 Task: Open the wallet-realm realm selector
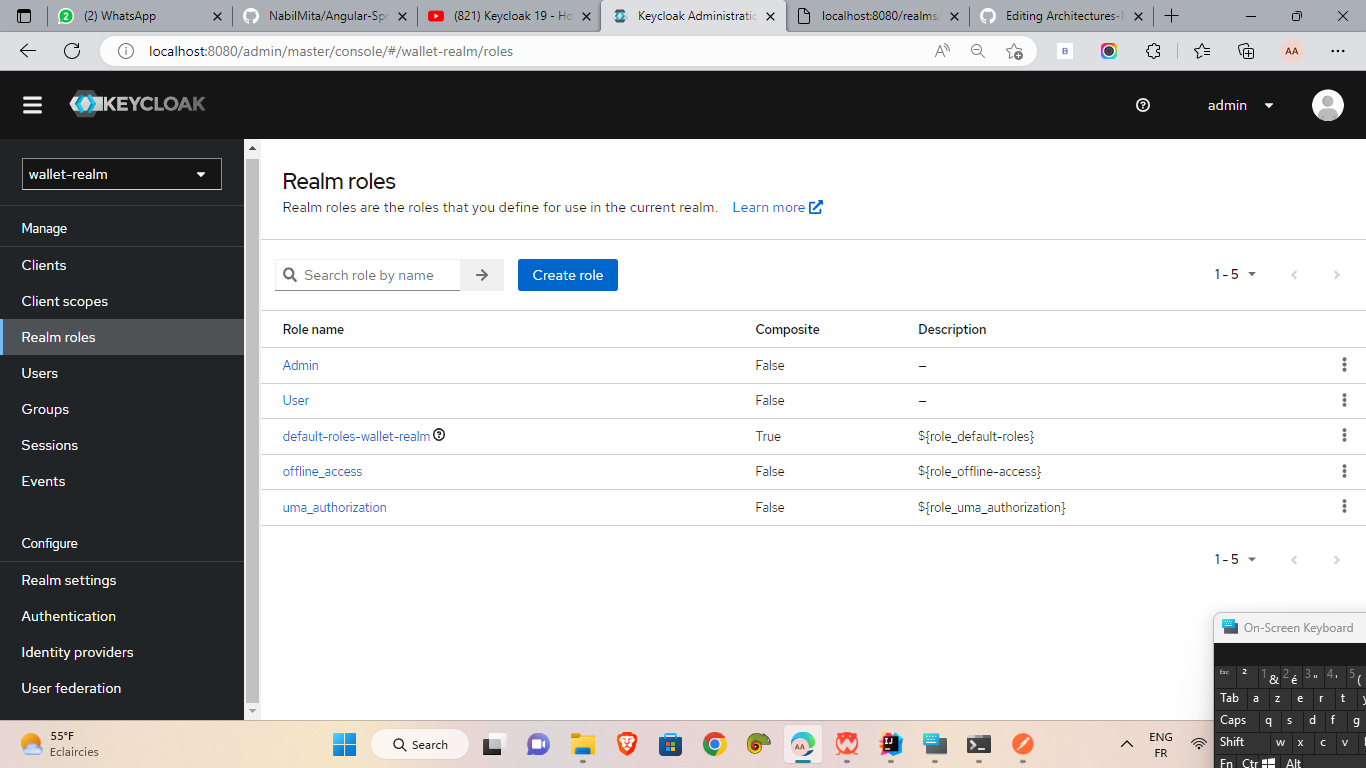pyautogui.click(x=120, y=173)
